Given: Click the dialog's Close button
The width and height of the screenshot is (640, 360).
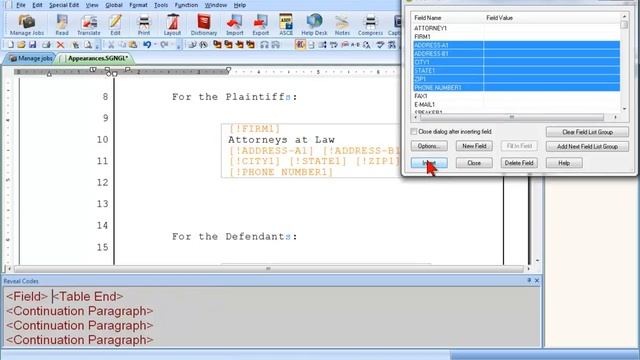Looking at the screenshot, I should [474, 163].
